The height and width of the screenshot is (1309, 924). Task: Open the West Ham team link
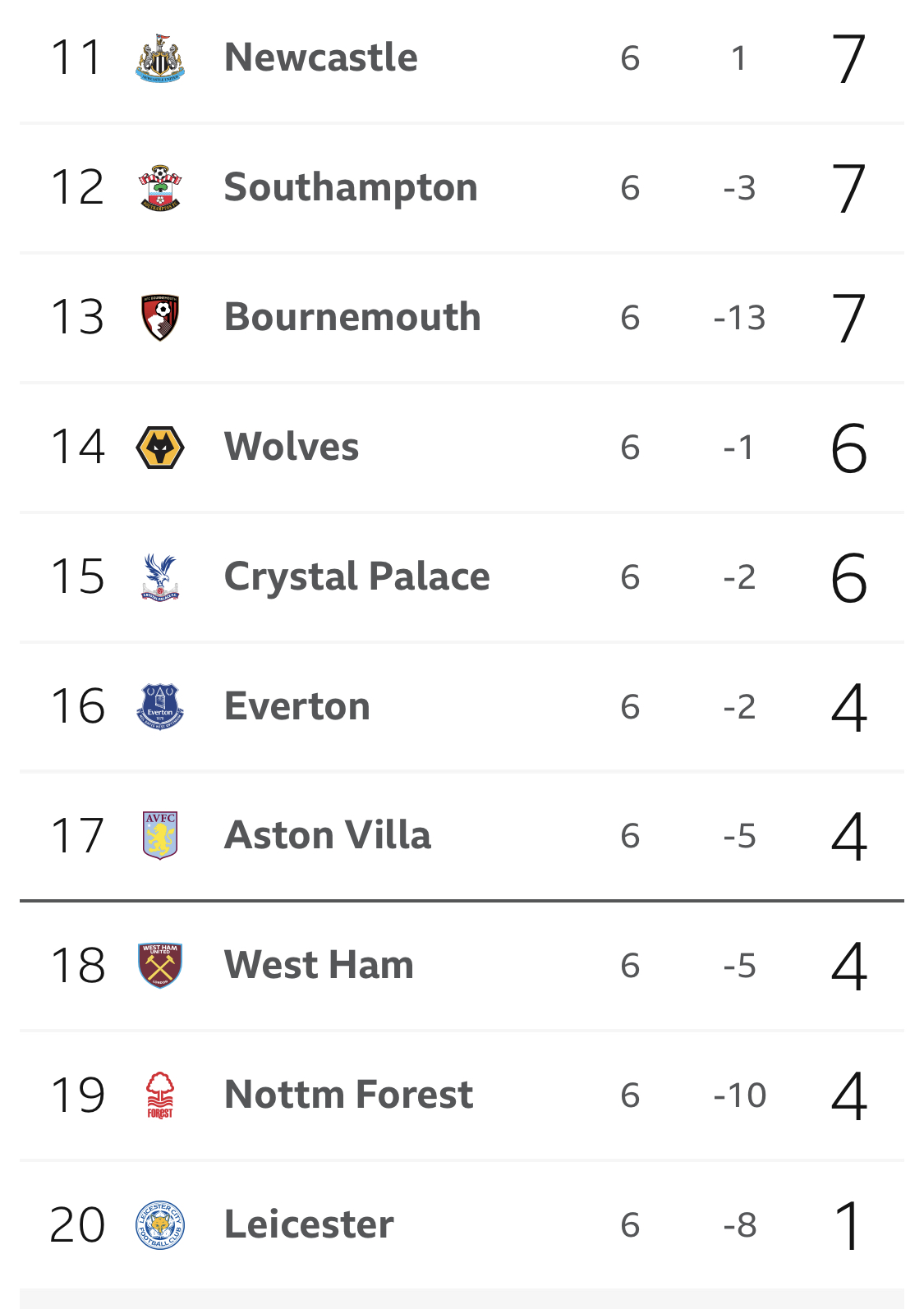(319, 965)
